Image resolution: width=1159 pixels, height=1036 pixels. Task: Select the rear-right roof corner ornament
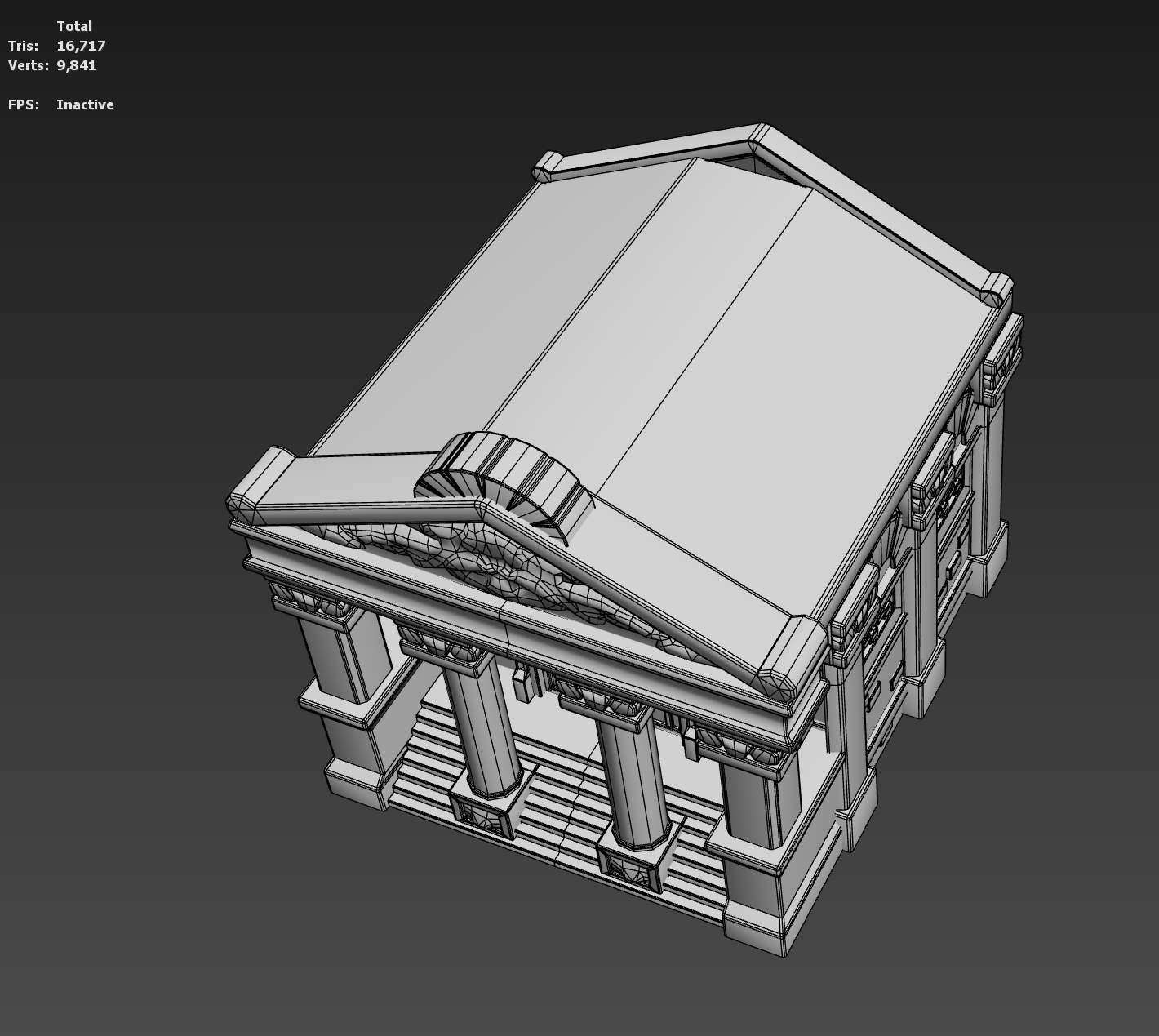click(996, 288)
